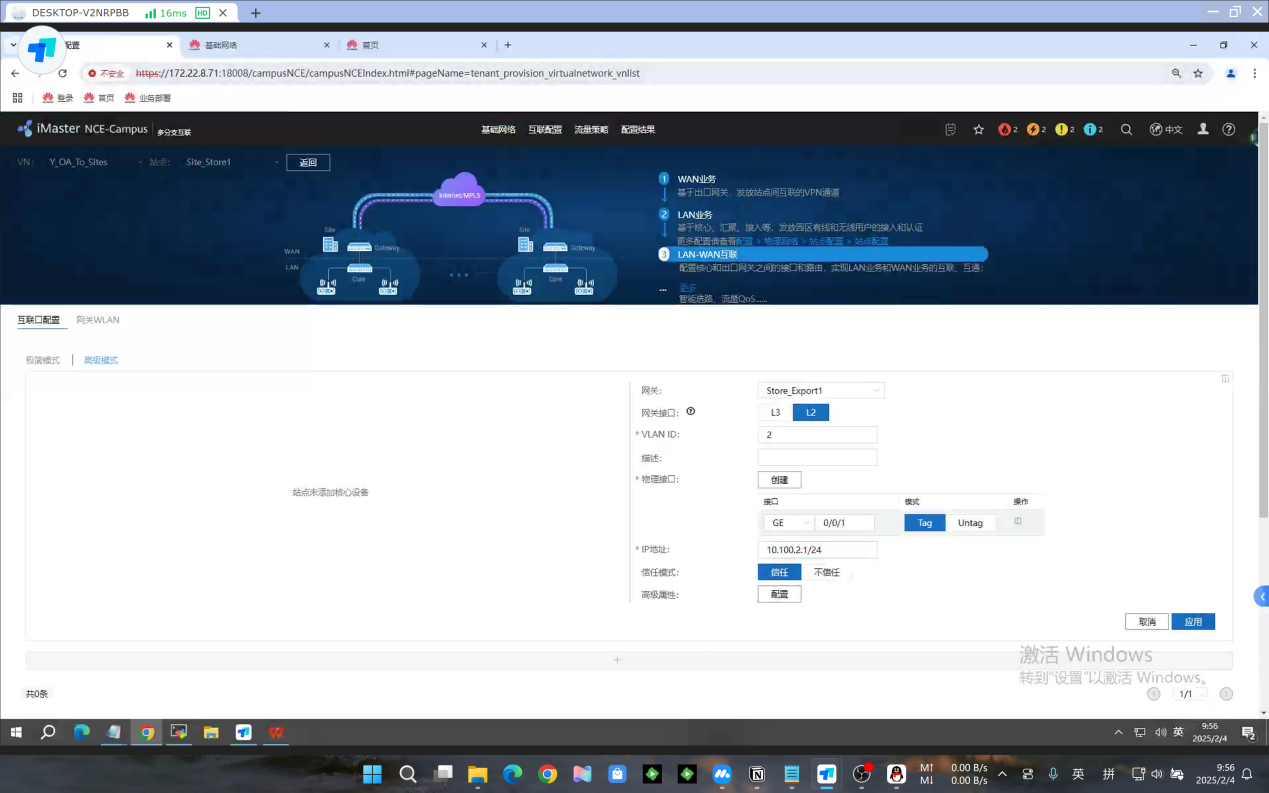Open the search magnifier in NCE header
Screen dimensions: 1269x793
coord(1126,129)
